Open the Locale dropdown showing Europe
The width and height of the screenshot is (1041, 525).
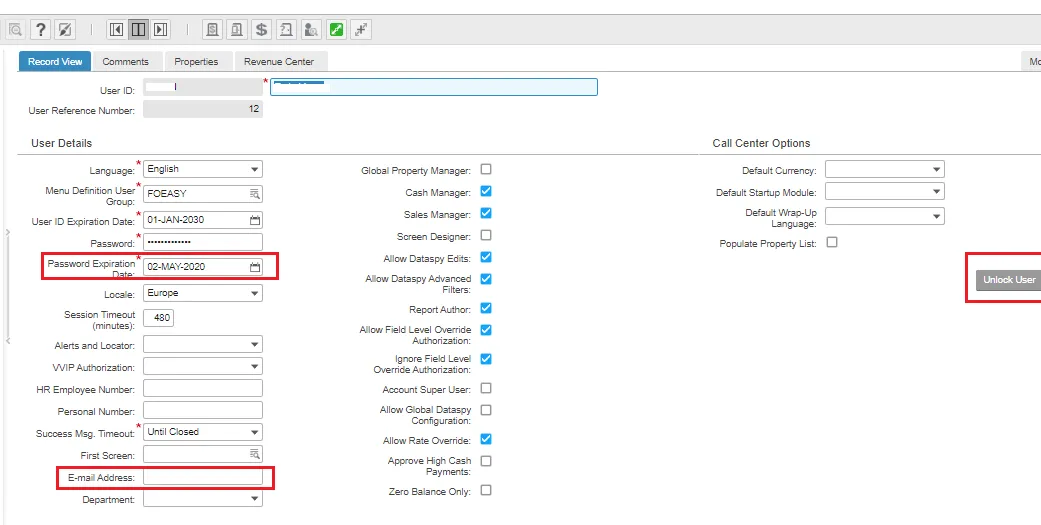click(202, 293)
